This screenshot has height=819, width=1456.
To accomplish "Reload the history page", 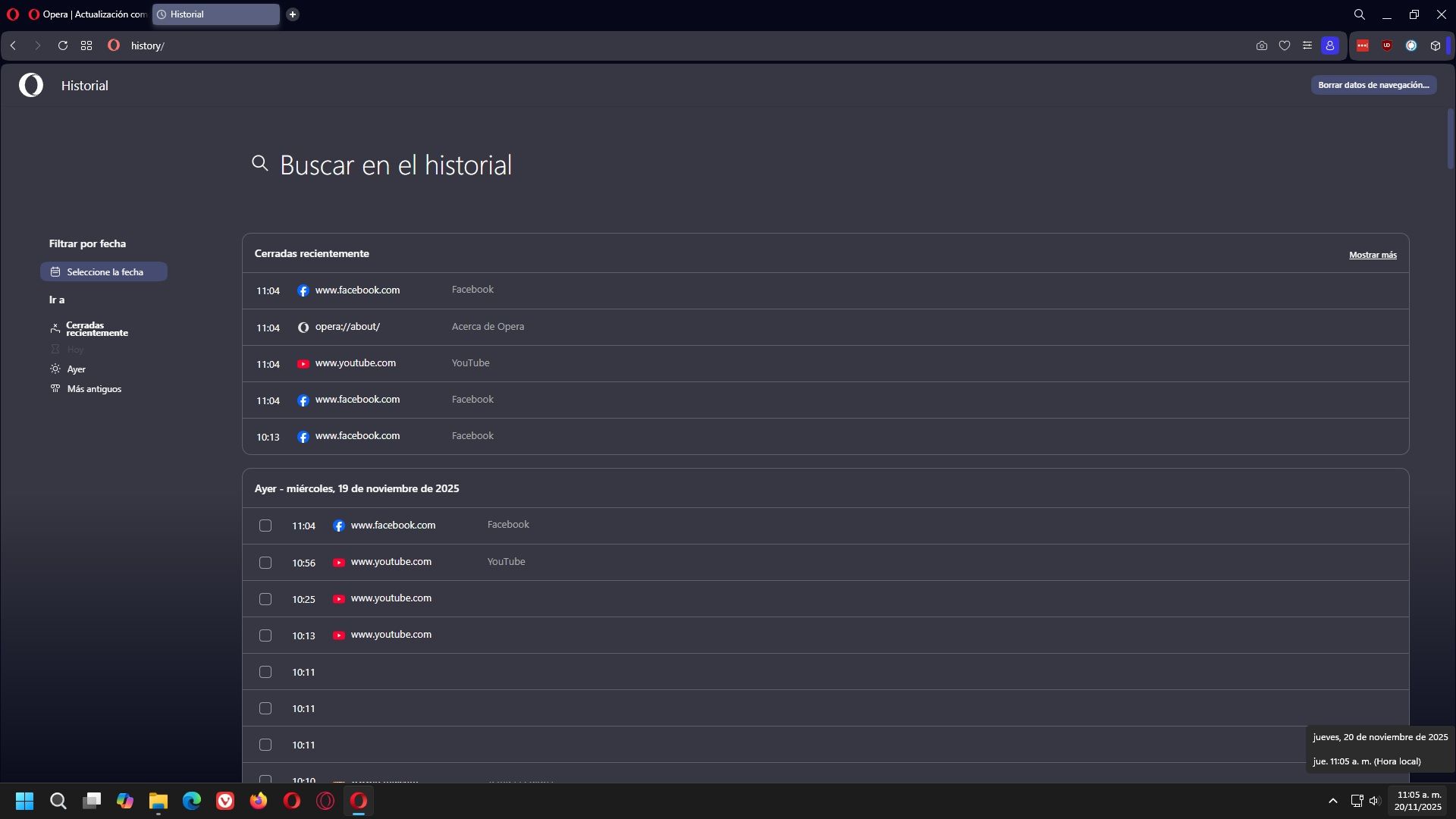I will click(63, 45).
